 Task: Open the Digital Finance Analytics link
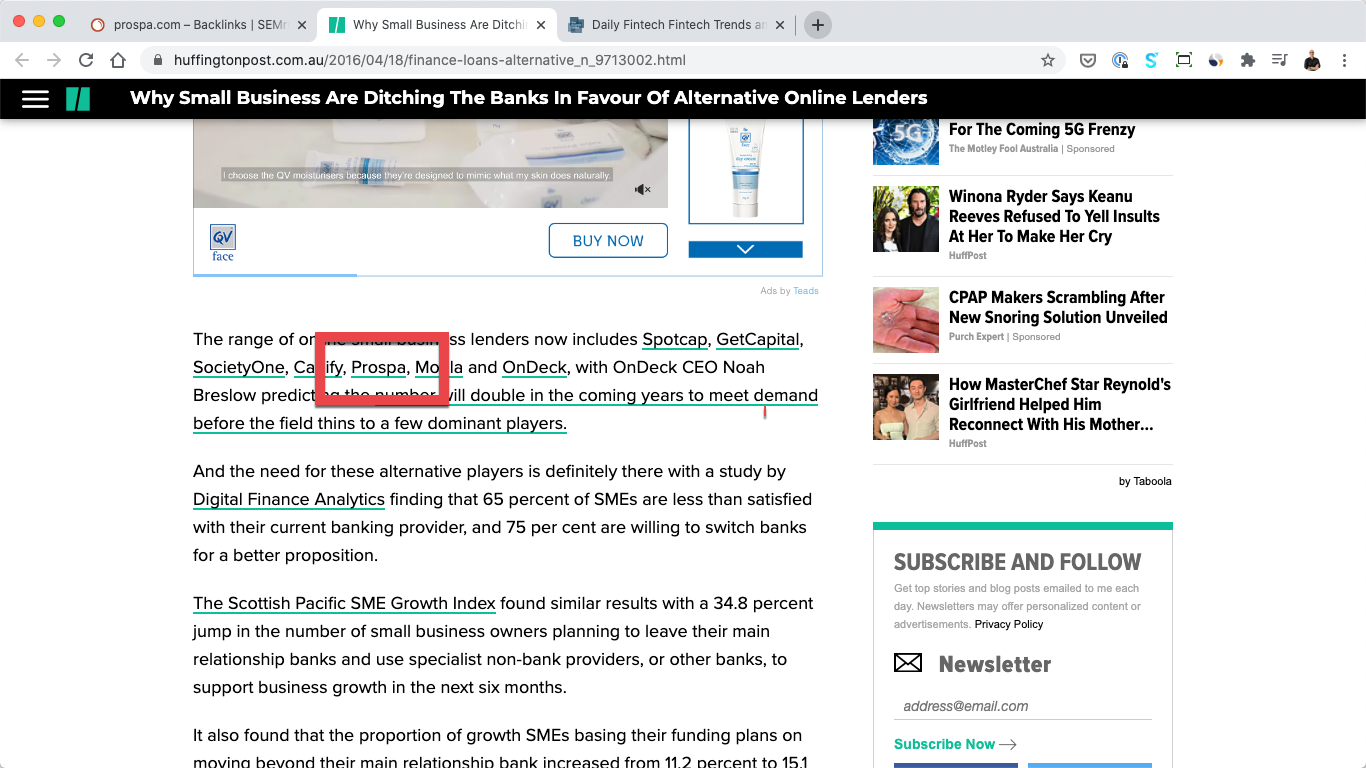click(289, 499)
